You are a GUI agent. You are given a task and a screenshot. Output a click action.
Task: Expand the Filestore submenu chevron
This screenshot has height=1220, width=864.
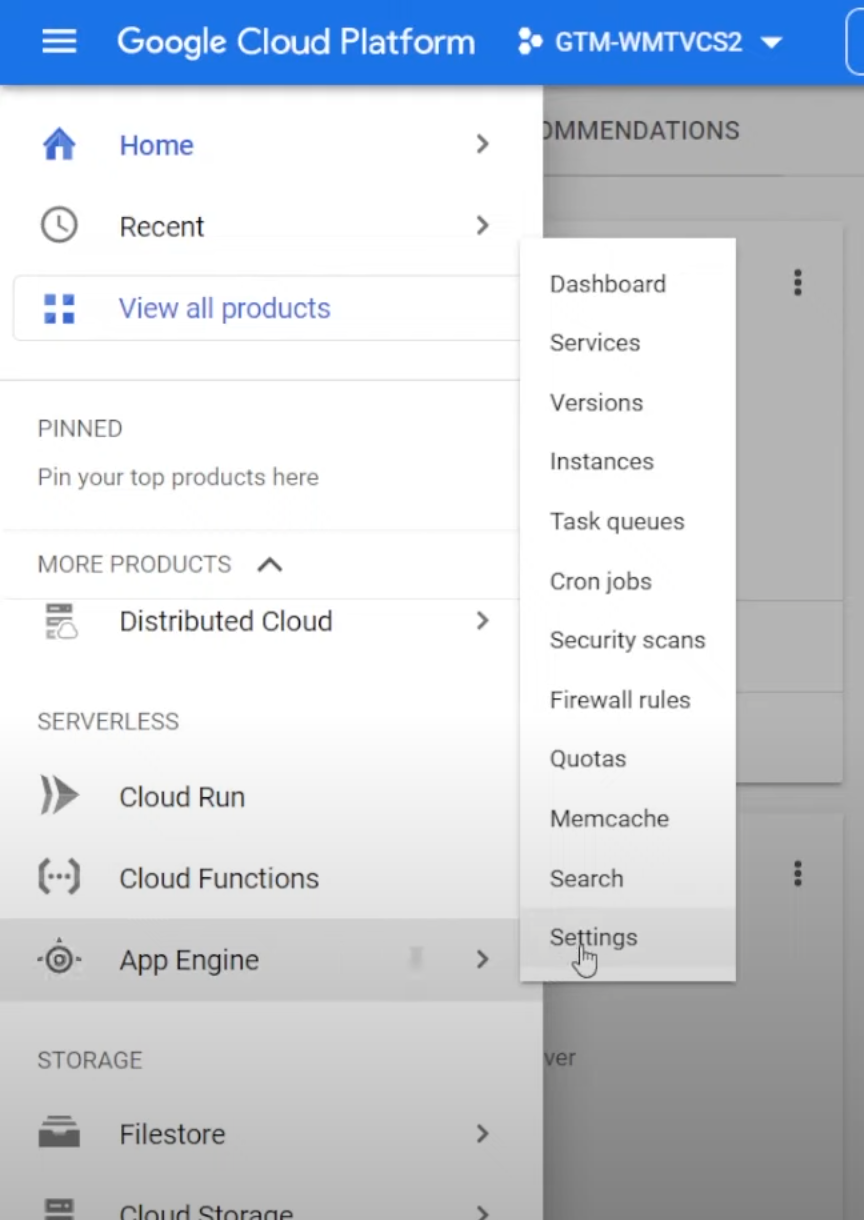(482, 1134)
